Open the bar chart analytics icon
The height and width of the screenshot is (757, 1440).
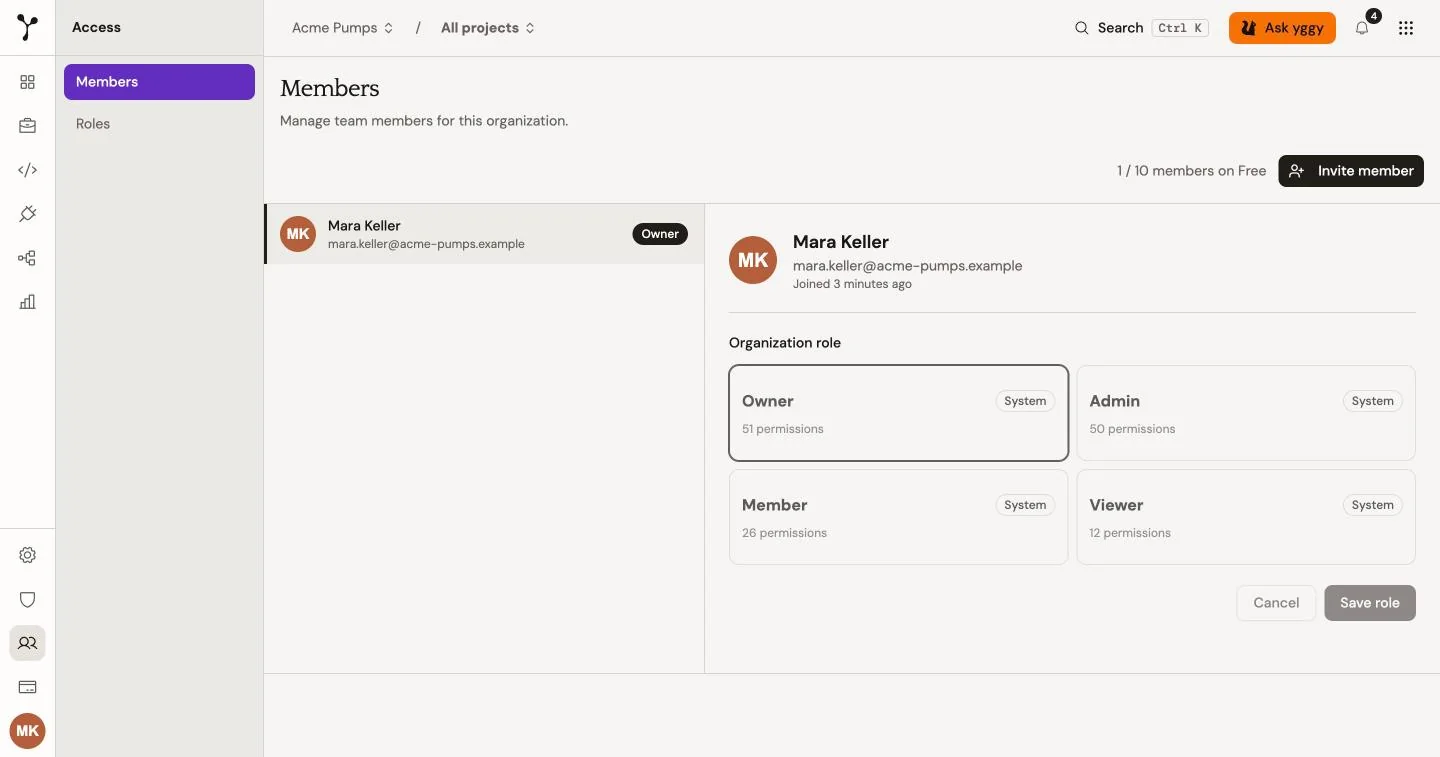pyautogui.click(x=27, y=302)
